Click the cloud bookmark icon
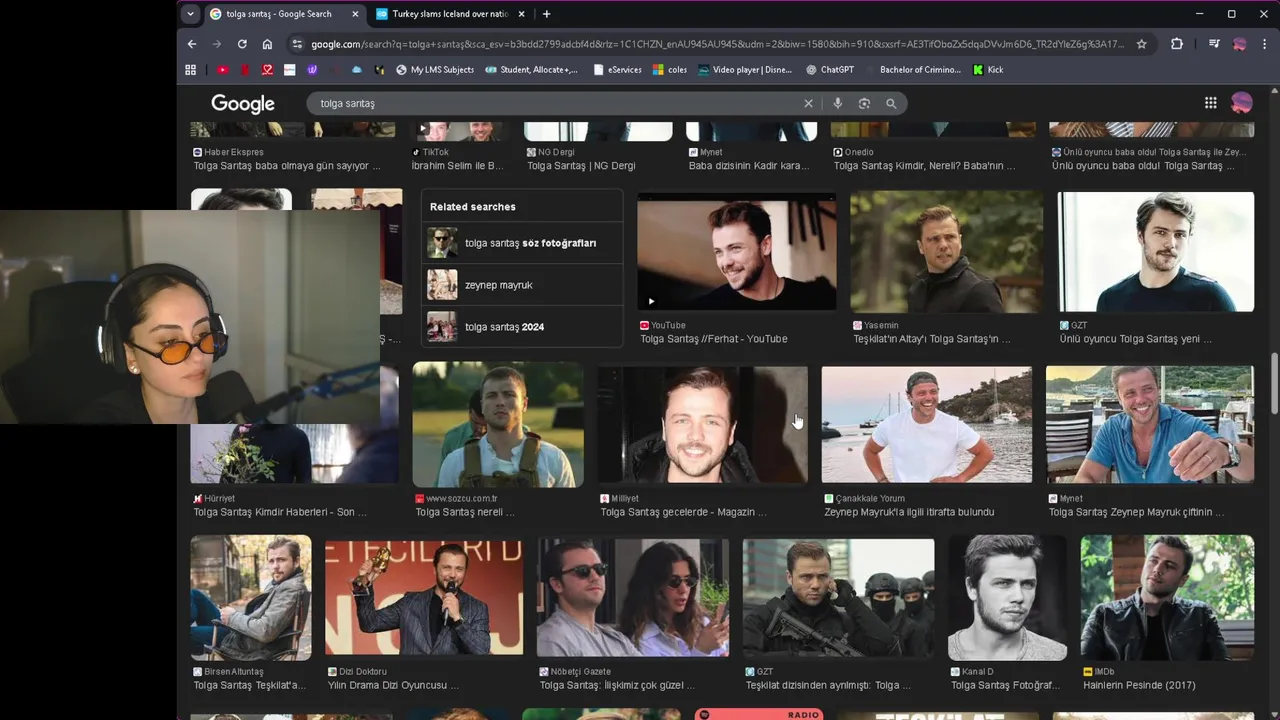This screenshot has height=720, width=1280. [x=357, y=70]
